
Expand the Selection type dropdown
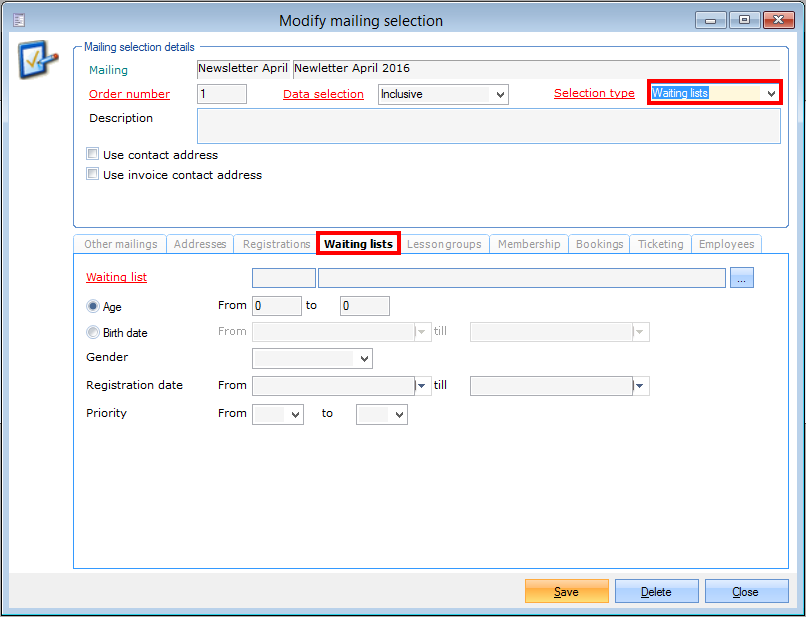[x=770, y=93]
